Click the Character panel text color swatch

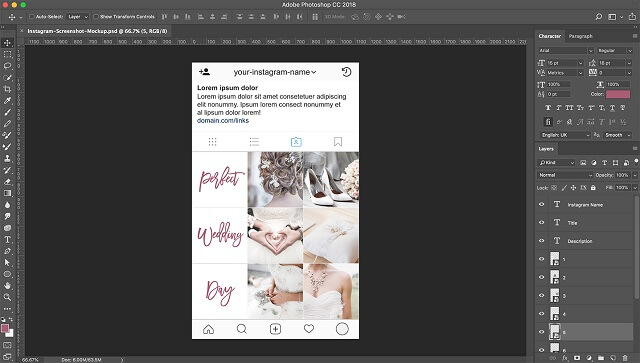coord(618,94)
